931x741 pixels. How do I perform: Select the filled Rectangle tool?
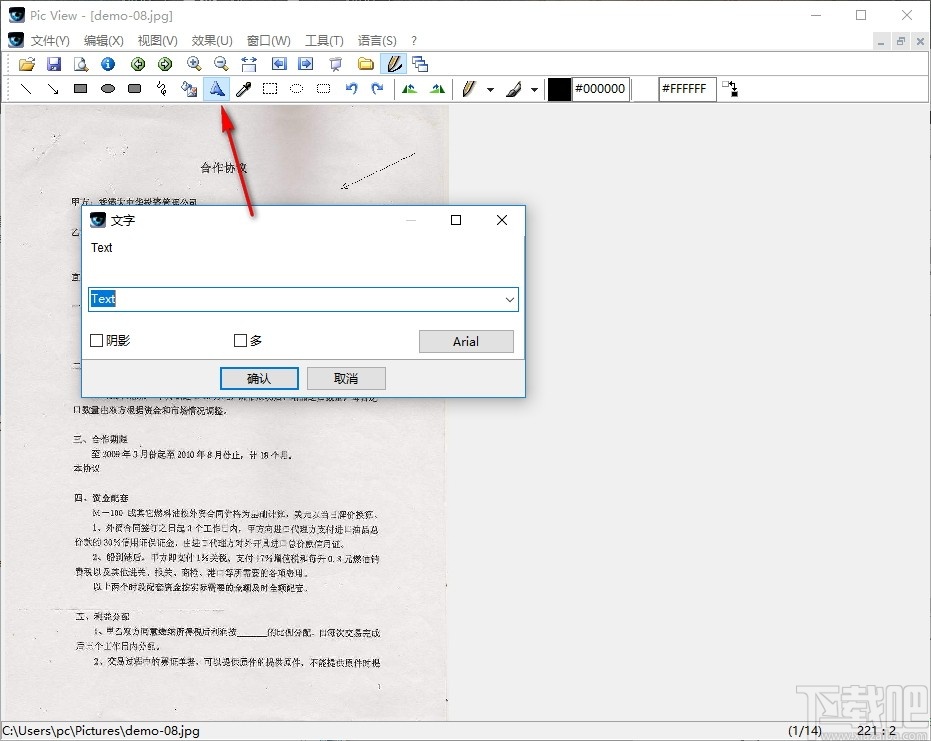pyautogui.click(x=81, y=89)
